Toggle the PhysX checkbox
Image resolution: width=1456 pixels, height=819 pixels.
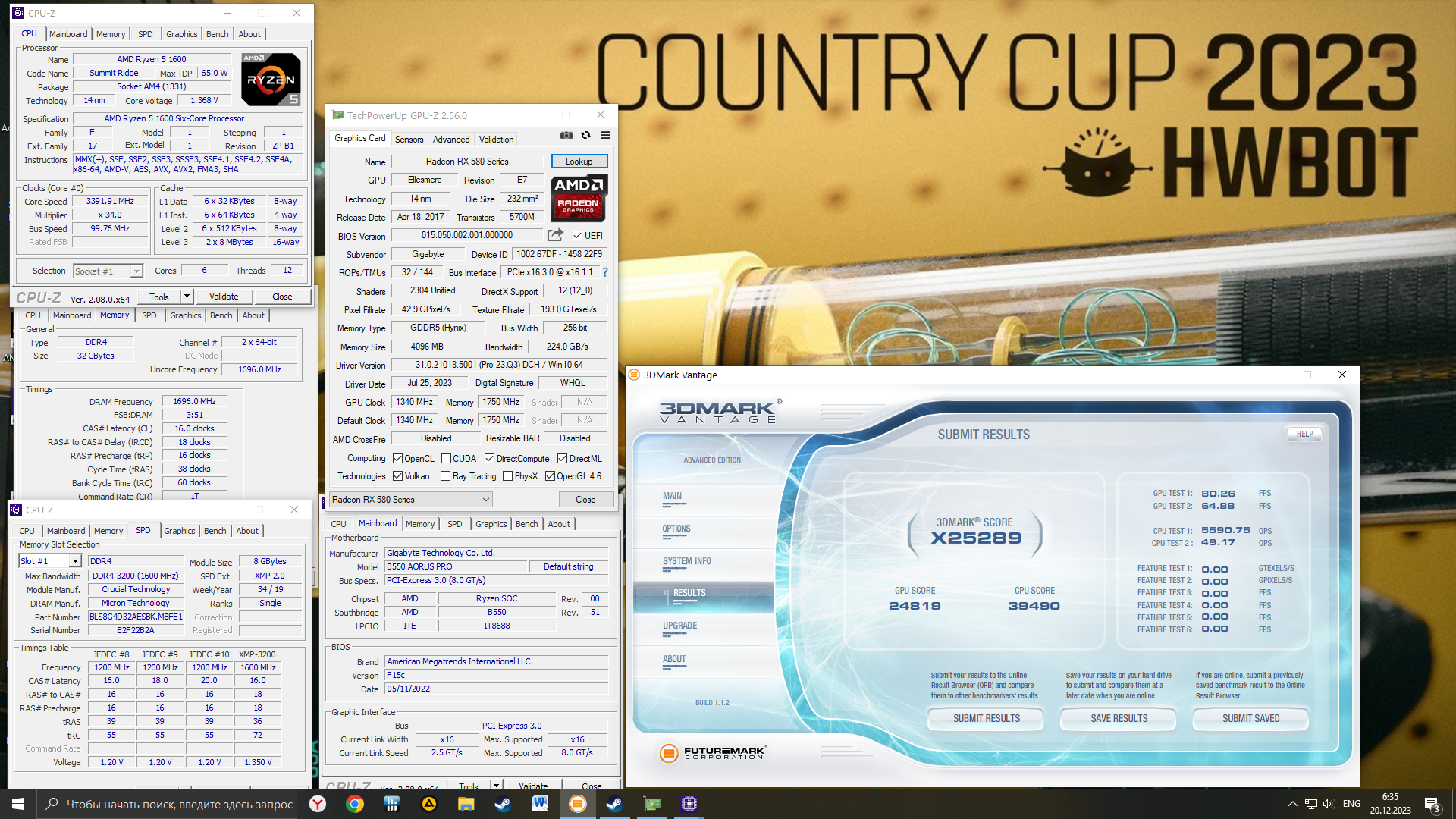(507, 476)
